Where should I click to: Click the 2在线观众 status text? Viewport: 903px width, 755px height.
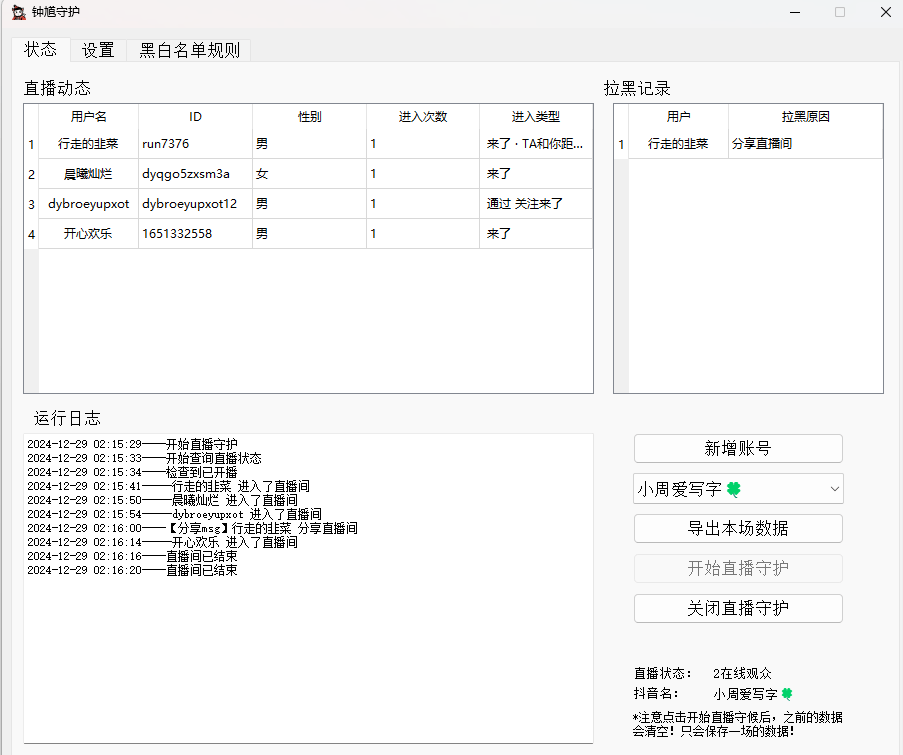click(742, 673)
